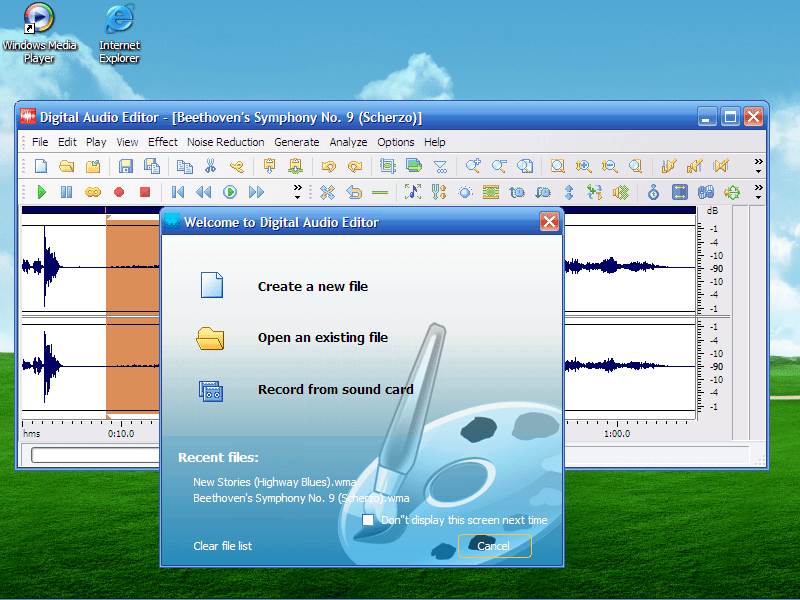The width and height of the screenshot is (800, 600).
Task: Click the Zoom In magnifier plus icon
Action: pos(473,166)
